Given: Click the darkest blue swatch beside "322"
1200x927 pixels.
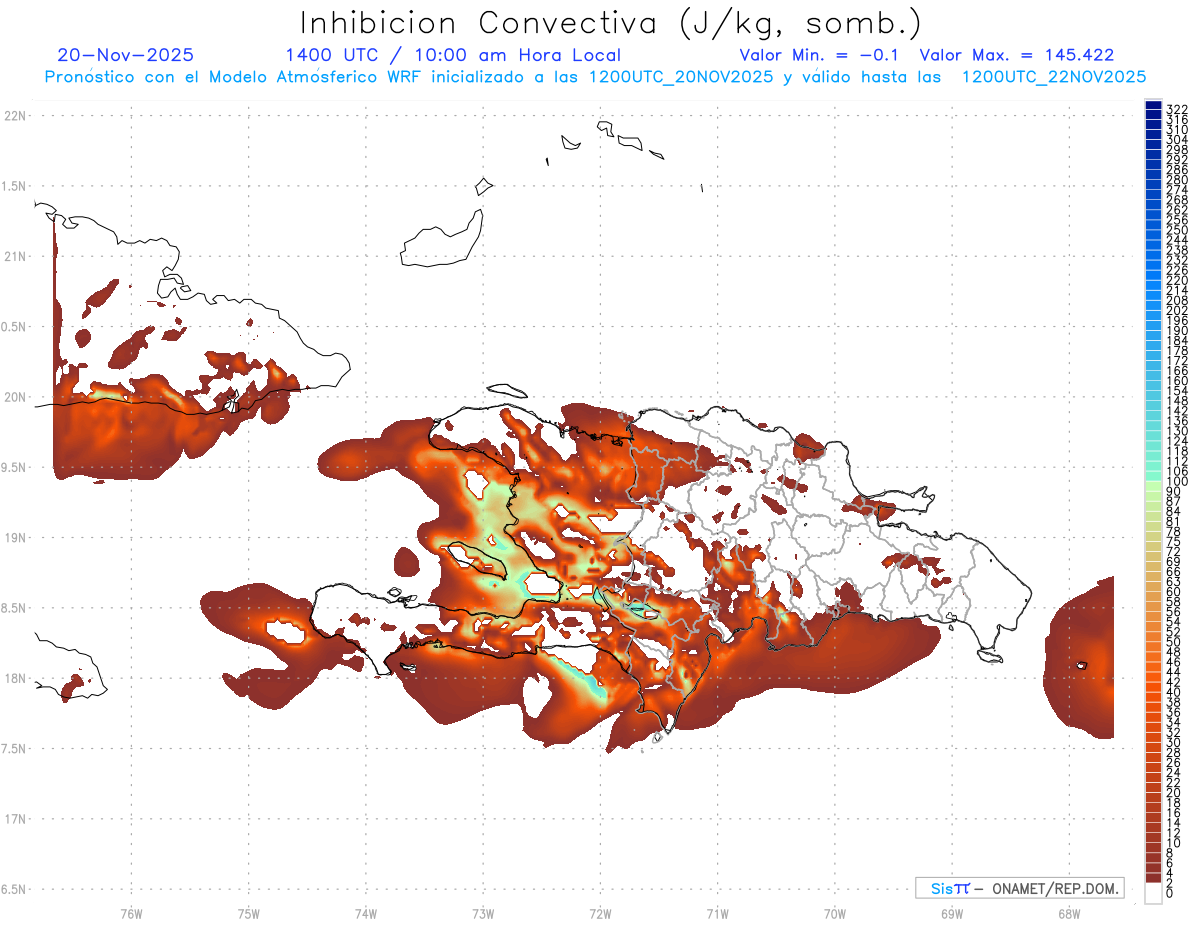Looking at the screenshot, I should point(1153,105).
